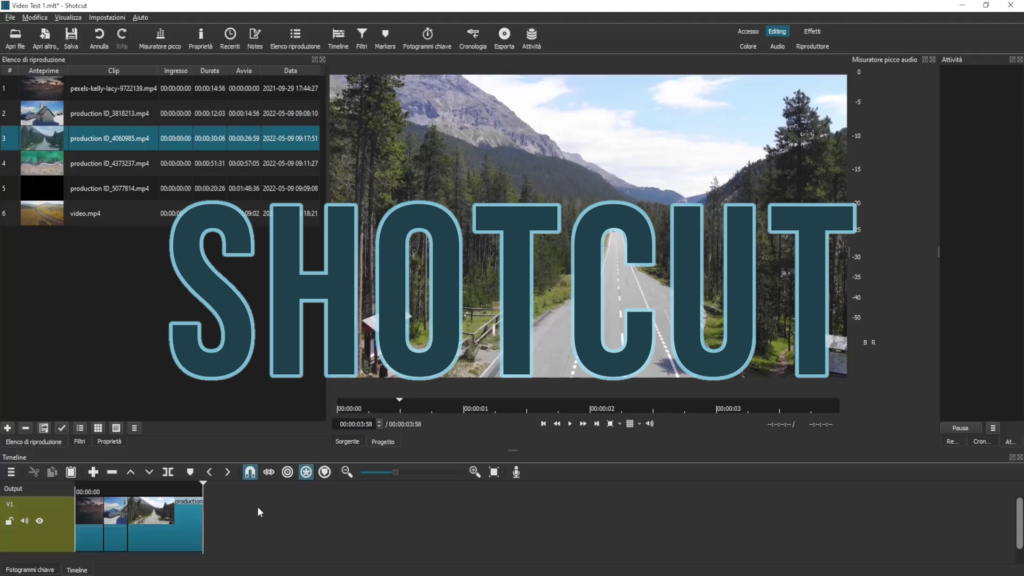This screenshot has width=1024, height=576.
Task: Open the player zoom dropdown arrow
Action: (x=620, y=424)
